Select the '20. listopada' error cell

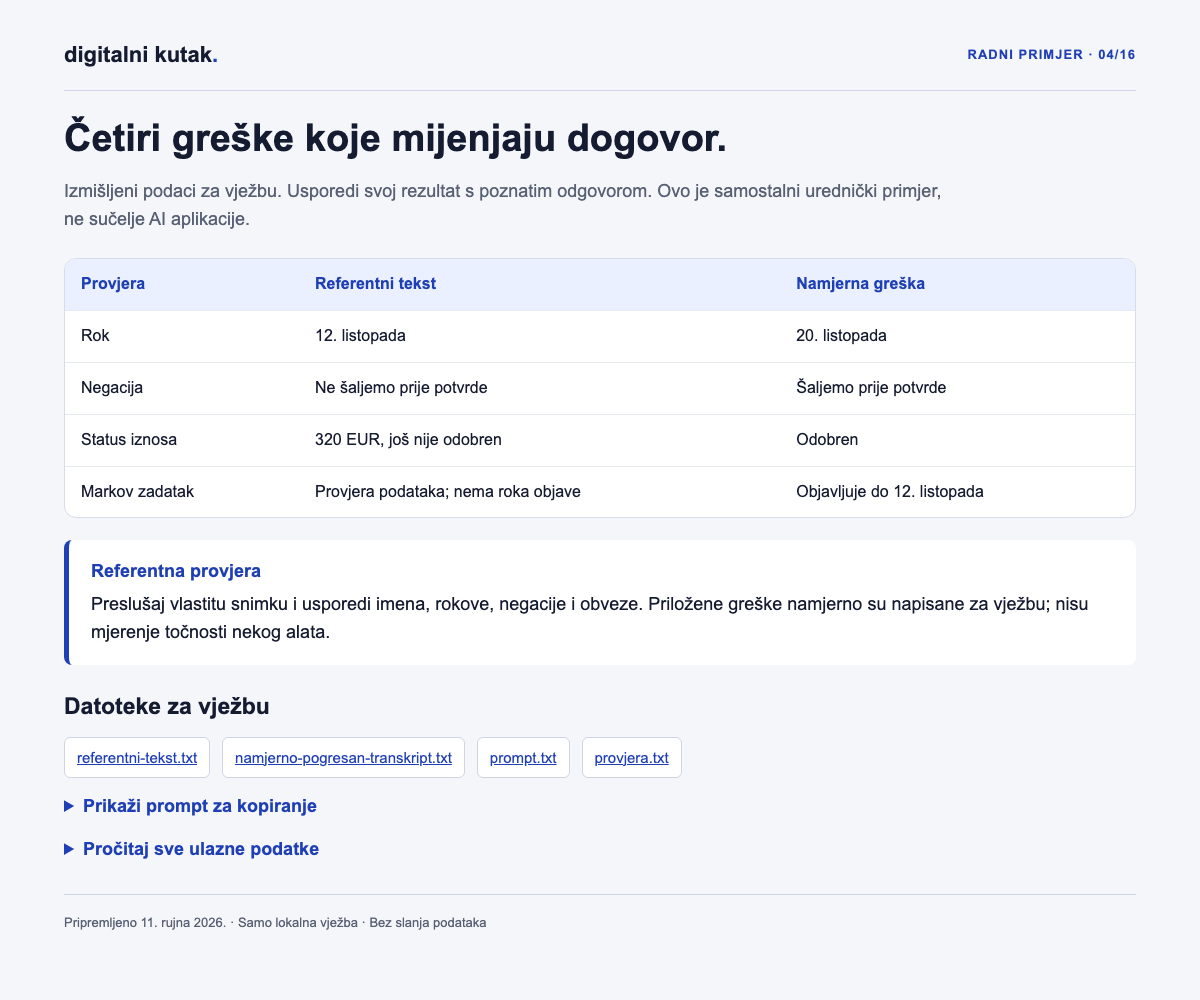(x=958, y=336)
